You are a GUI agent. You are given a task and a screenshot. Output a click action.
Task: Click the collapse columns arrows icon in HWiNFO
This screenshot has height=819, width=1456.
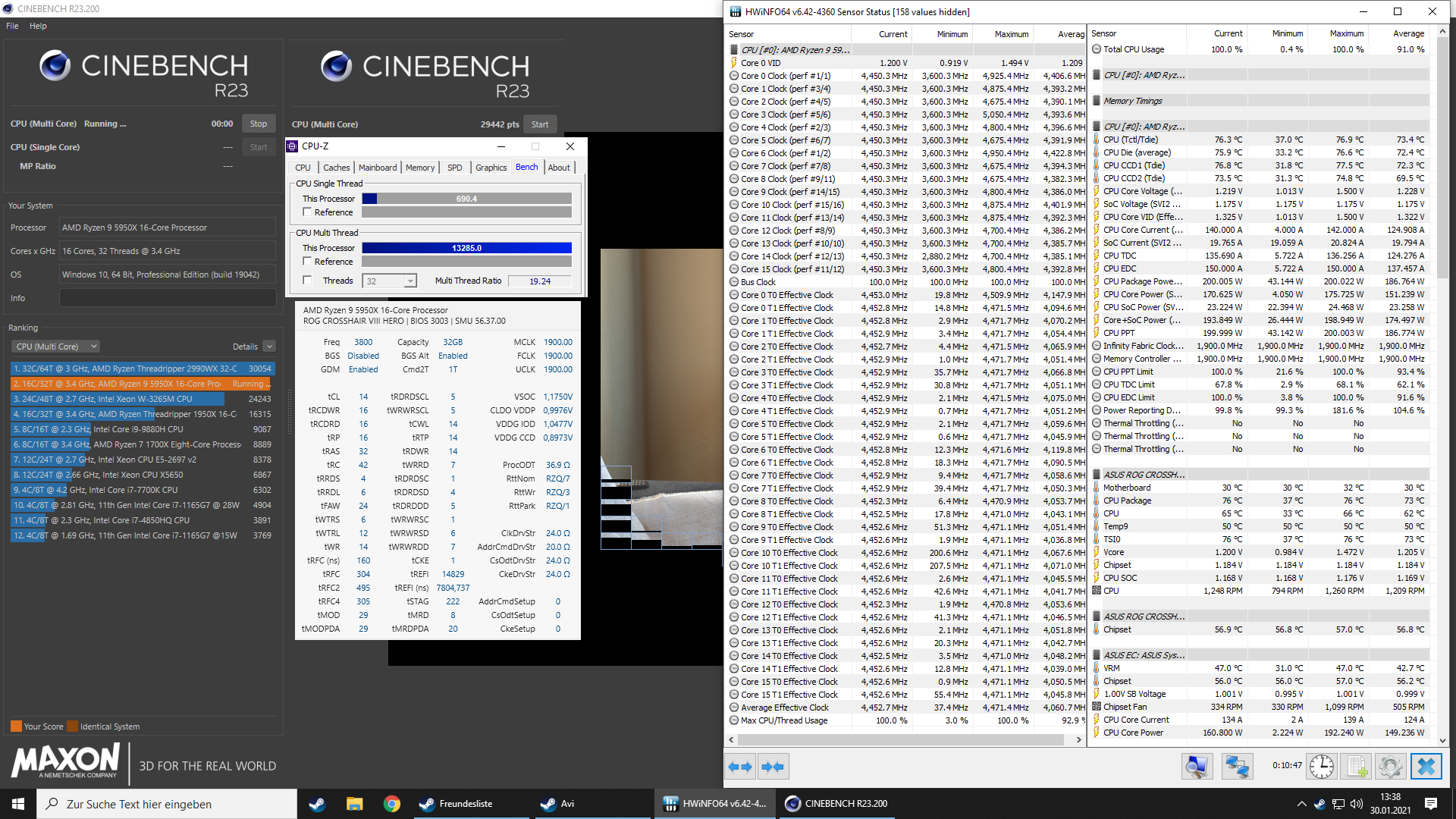(773, 767)
